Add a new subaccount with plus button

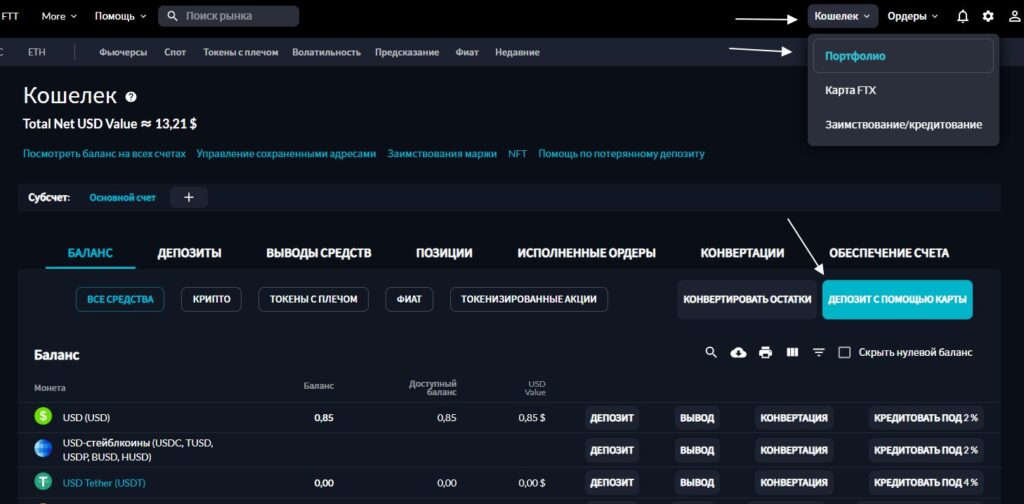pyautogui.click(x=189, y=197)
